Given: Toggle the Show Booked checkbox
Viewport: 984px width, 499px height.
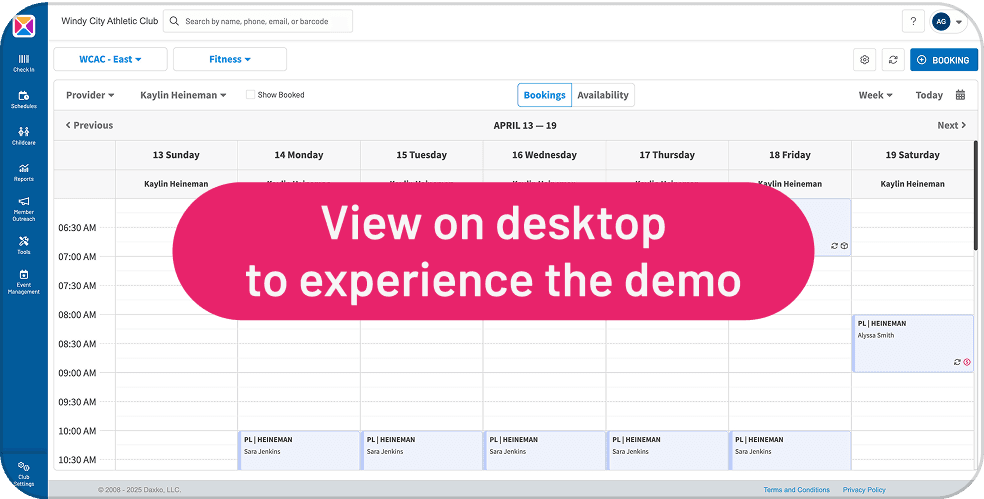Looking at the screenshot, I should 250,95.
